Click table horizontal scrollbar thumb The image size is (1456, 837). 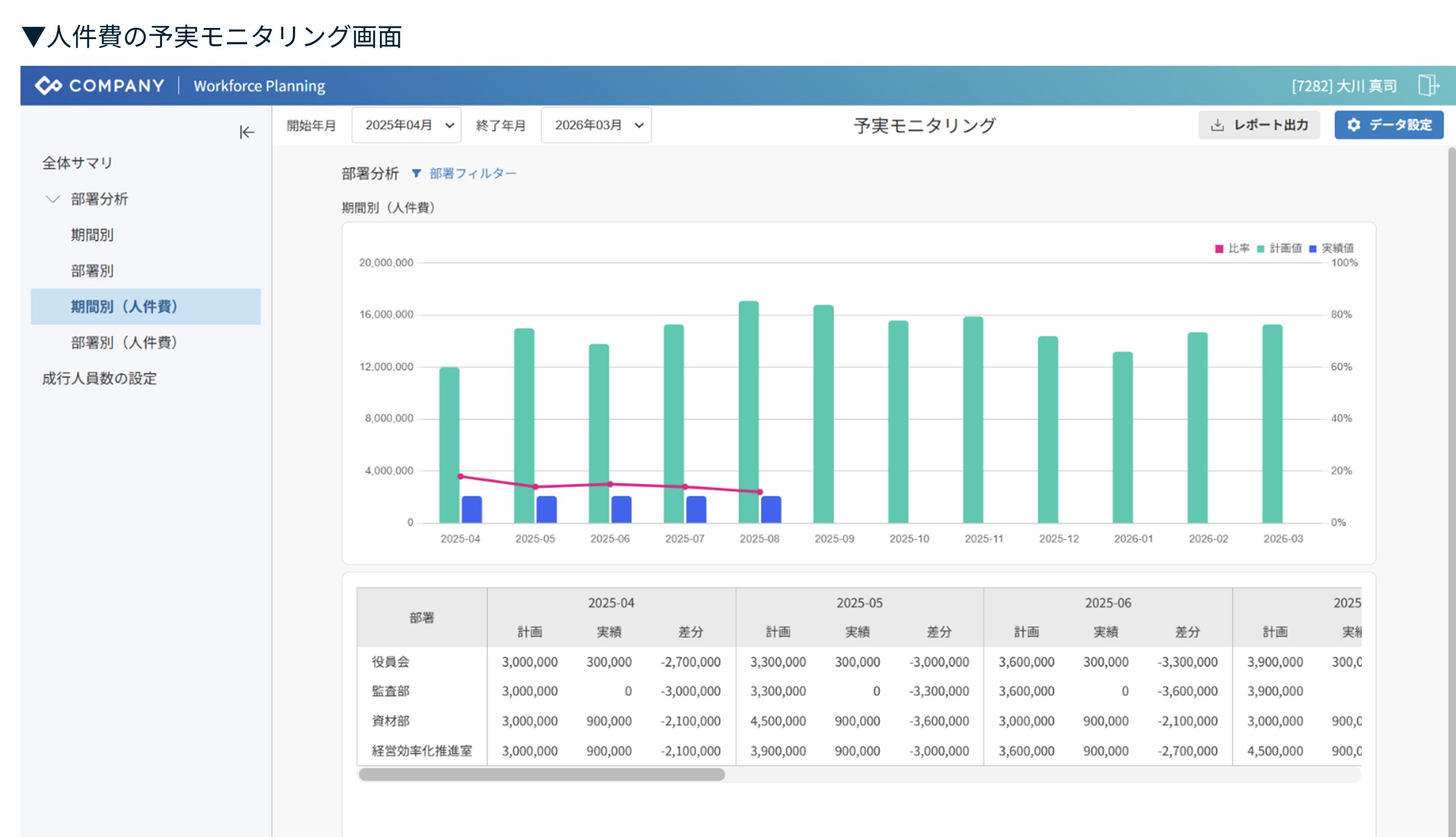pyautogui.click(x=541, y=774)
